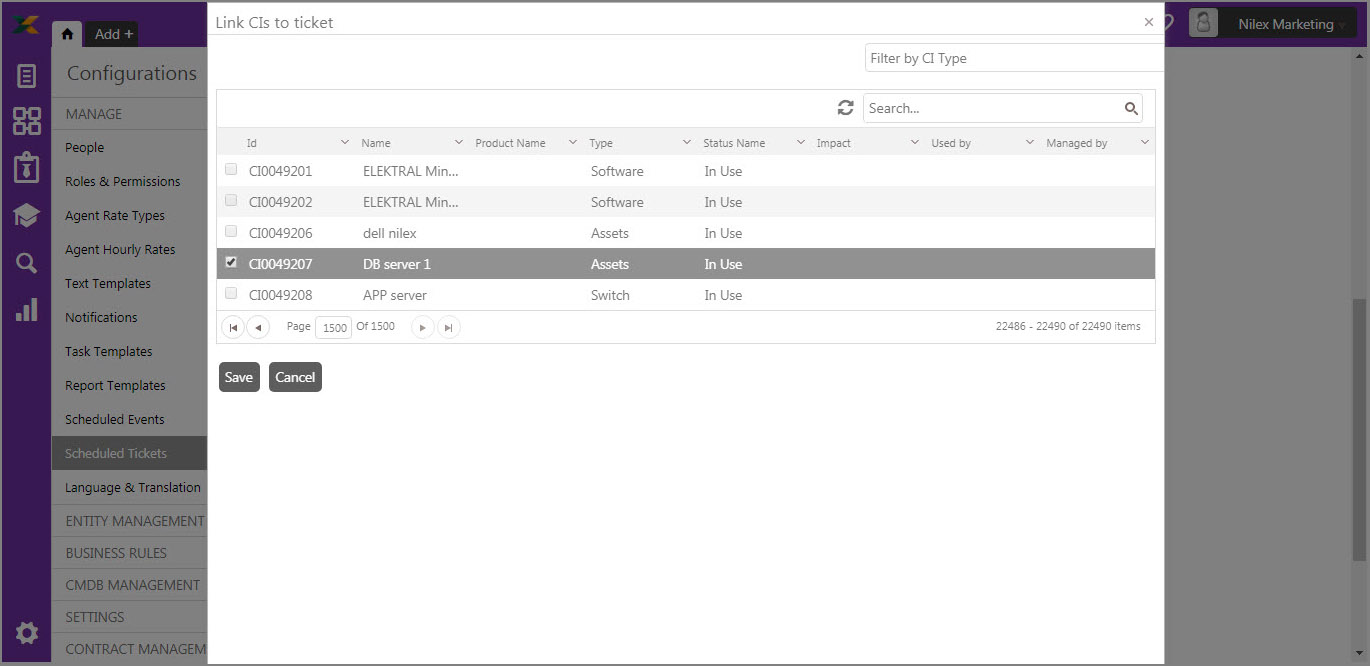This screenshot has width=1370, height=666.
Task: Open the search magnifier sidebar icon
Action: (x=27, y=263)
